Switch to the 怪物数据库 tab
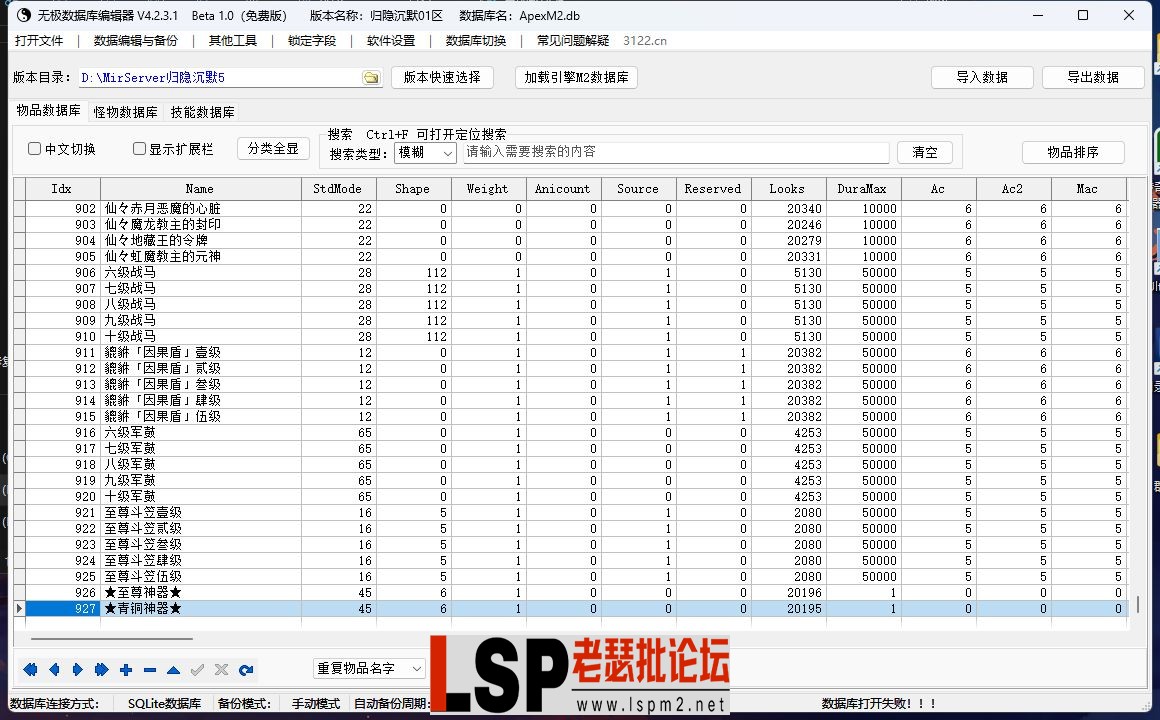Image resolution: width=1160 pixels, height=720 pixels. [125, 112]
